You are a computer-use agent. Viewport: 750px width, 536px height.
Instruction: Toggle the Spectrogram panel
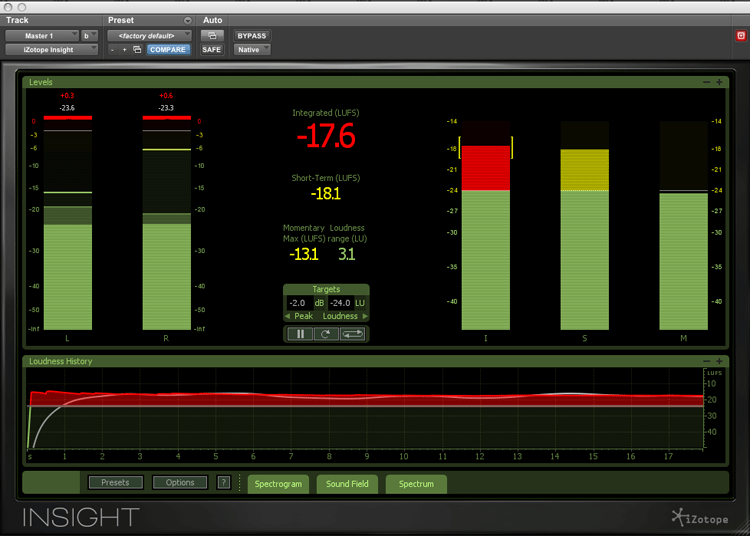(x=278, y=484)
